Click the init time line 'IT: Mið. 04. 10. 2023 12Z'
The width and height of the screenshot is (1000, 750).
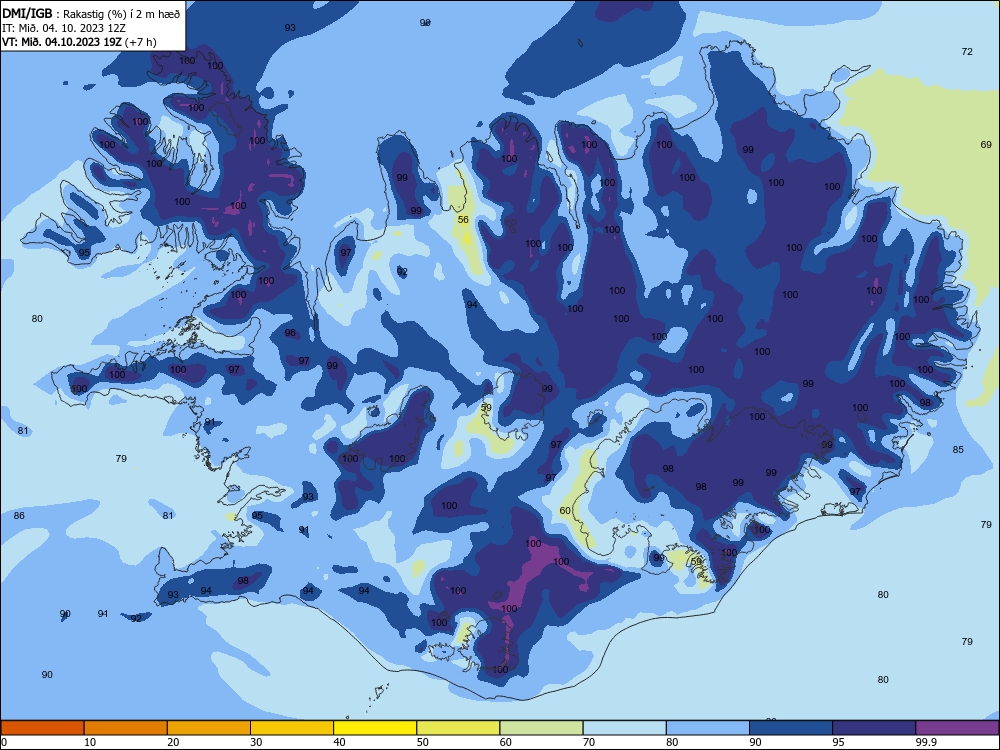(x=64, y=28)
